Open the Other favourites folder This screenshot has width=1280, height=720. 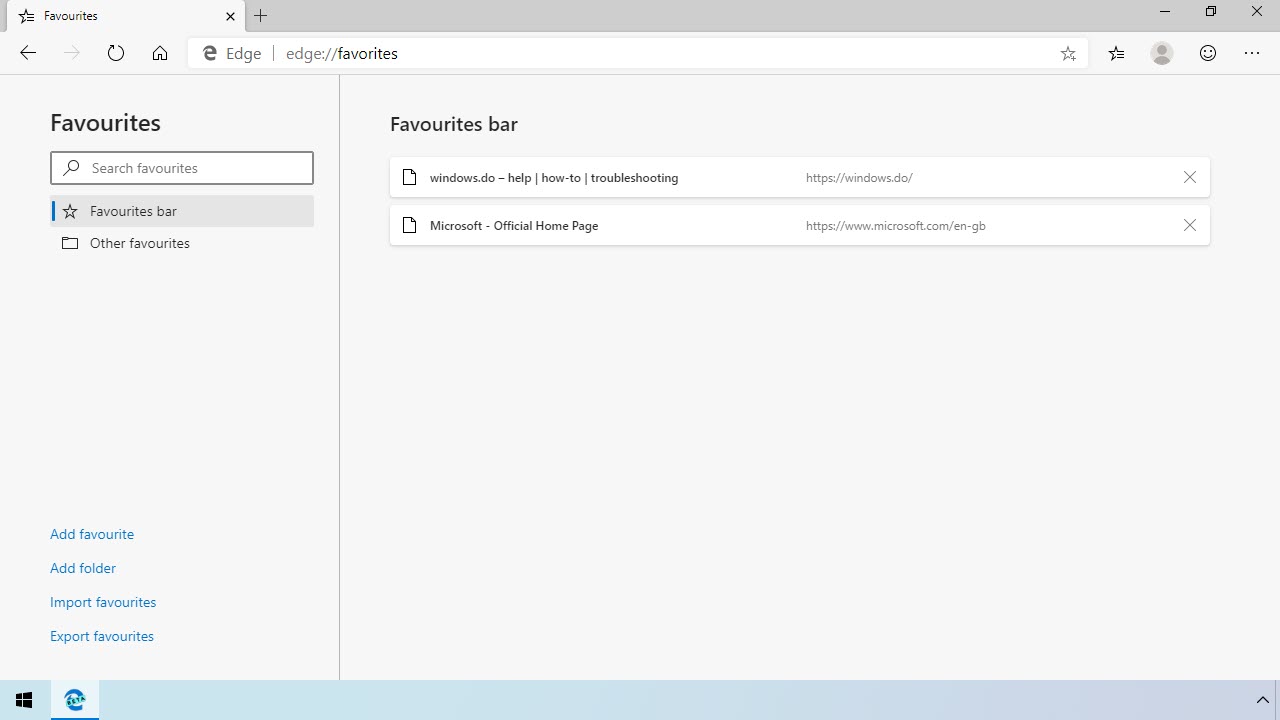pos(139,243)
